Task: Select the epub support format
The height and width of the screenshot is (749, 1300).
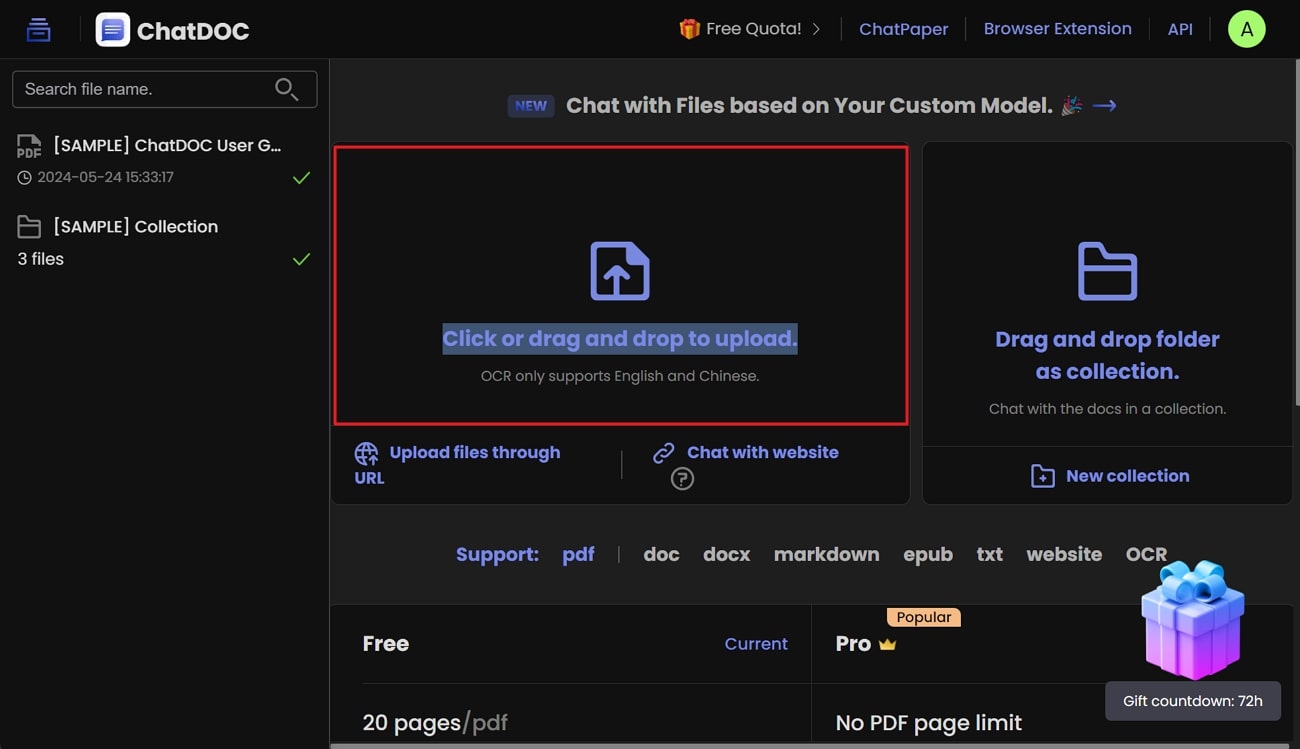Action: click(x=928, y=554)
